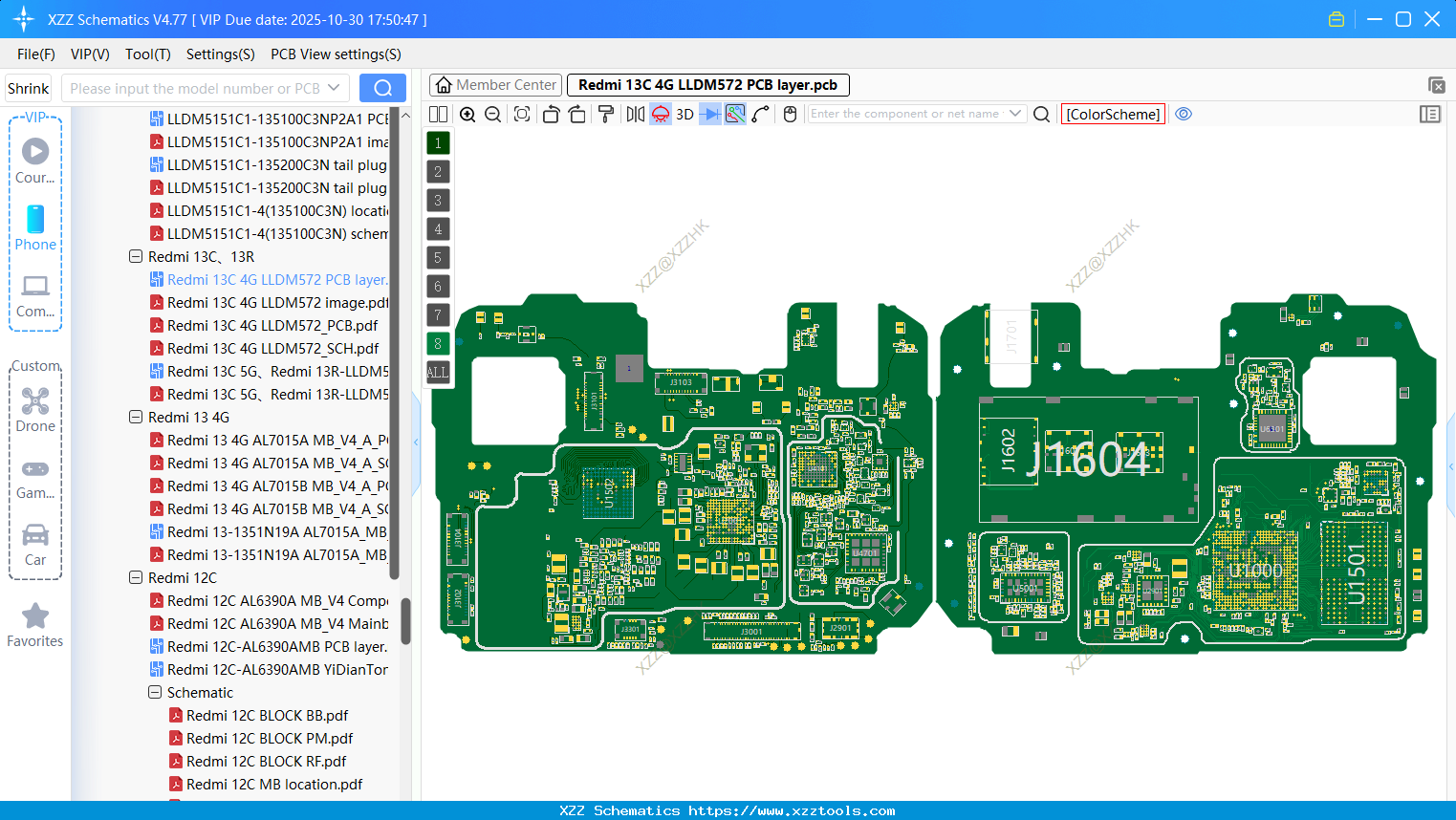Toggle the red component highlight mode
Viewport: 1456px width, 820px height.
click(x=660, y=114)
